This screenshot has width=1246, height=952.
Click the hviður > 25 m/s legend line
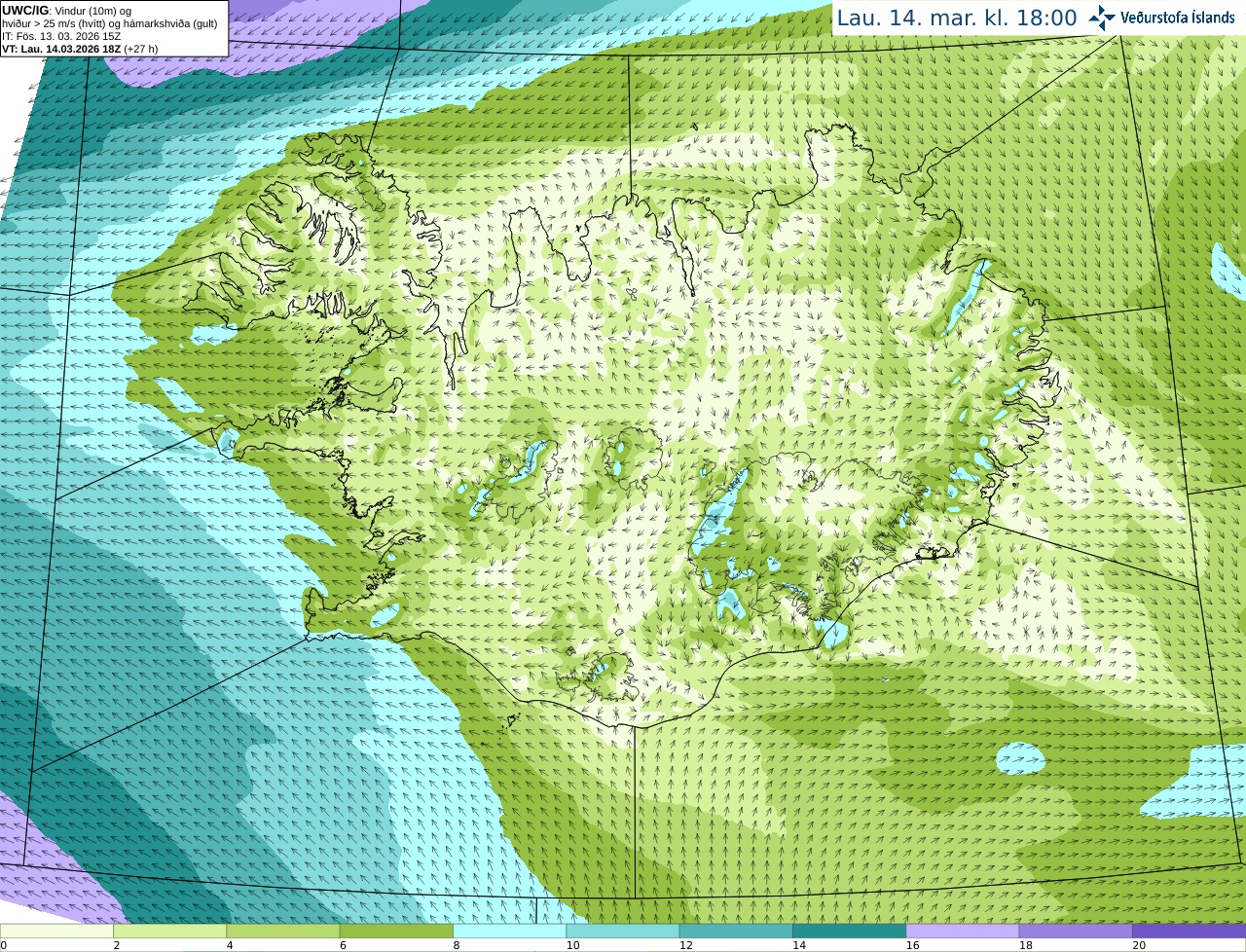pyautogui.click(x=110, y=23)
